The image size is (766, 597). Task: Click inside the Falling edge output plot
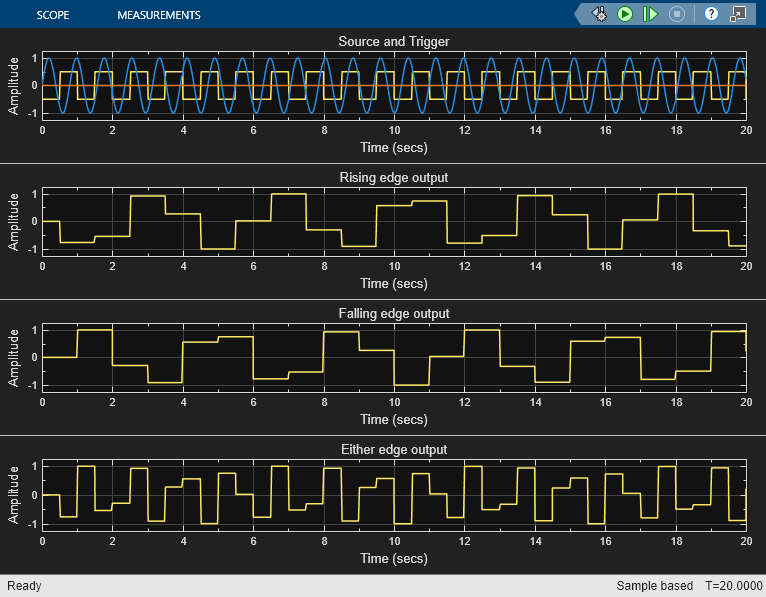pyautogui.click(x=394, y=357)
